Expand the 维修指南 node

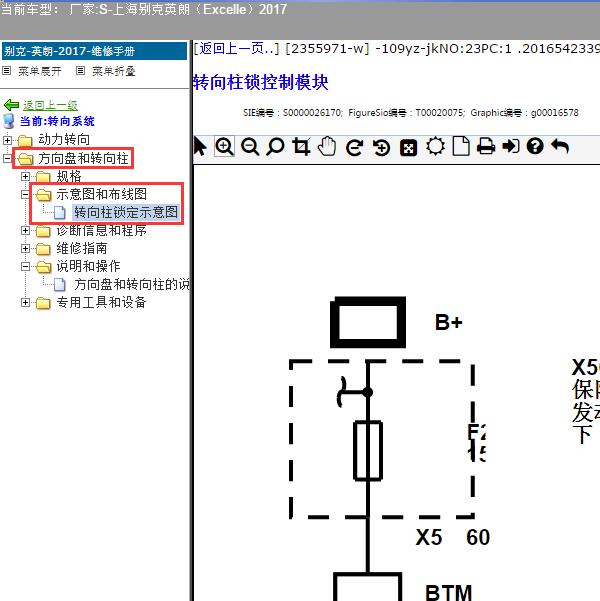point(25,248)
